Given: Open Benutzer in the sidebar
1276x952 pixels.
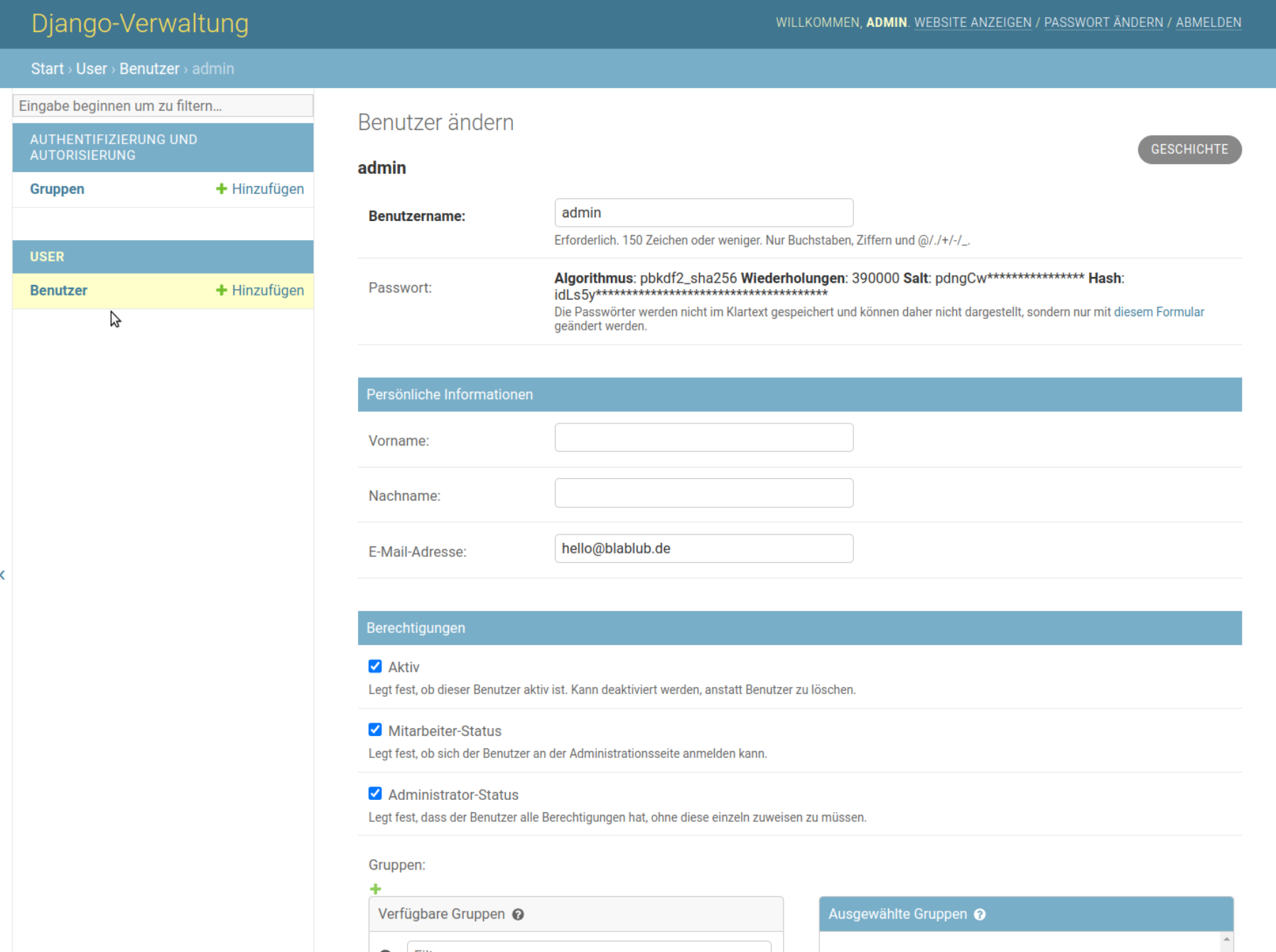Looking at the screenshot, I should [x=58, y=291].
